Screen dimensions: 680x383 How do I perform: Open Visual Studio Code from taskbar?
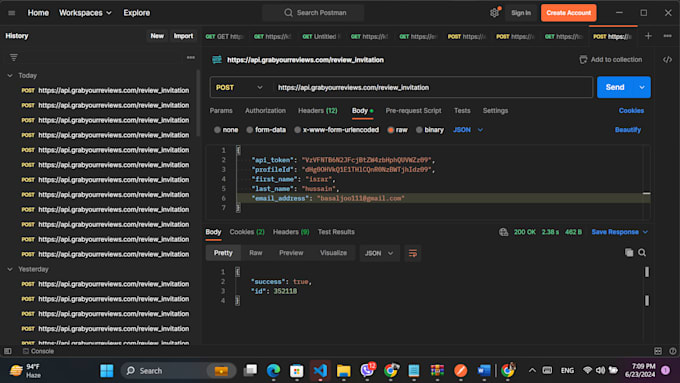click(x=320, y=371)
